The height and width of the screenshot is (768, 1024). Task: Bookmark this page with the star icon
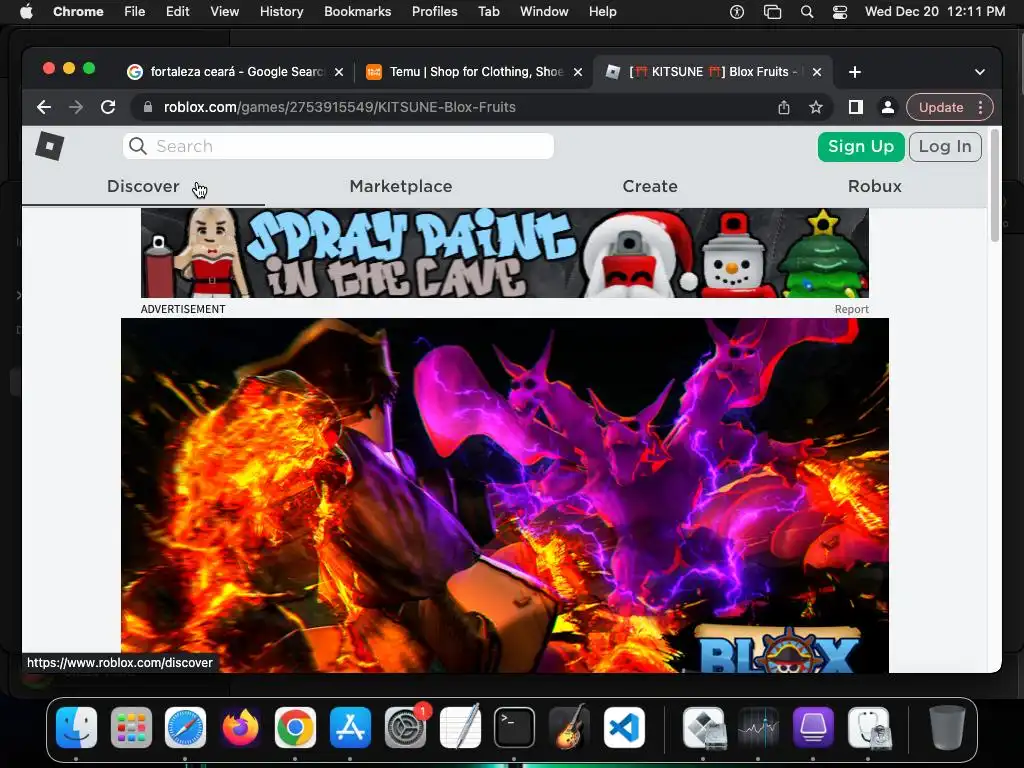(x=816, y=107)
